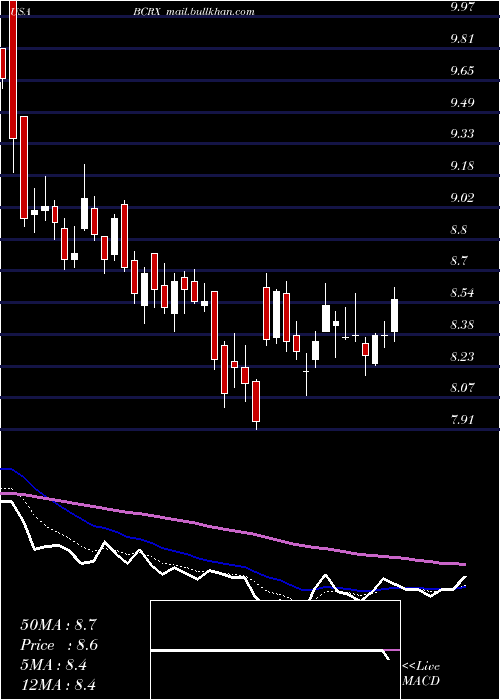Click the 50MA : 8.7 readout
This screenshot has height=700, width=500.
tap(58, 625)
